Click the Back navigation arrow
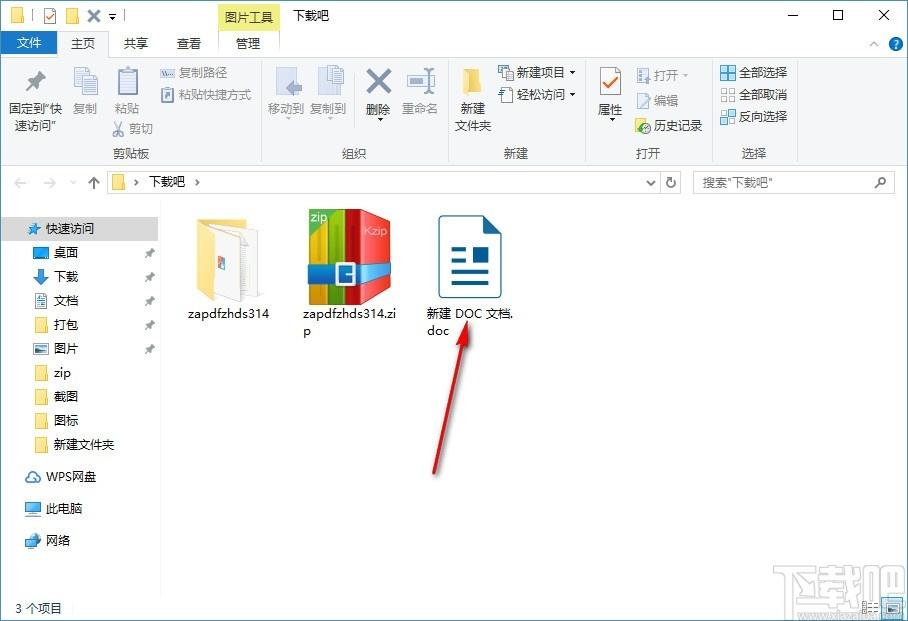Image resolution: width=908 pixels, height=621 pixels. pyautogui.click(x=20, y=183)
